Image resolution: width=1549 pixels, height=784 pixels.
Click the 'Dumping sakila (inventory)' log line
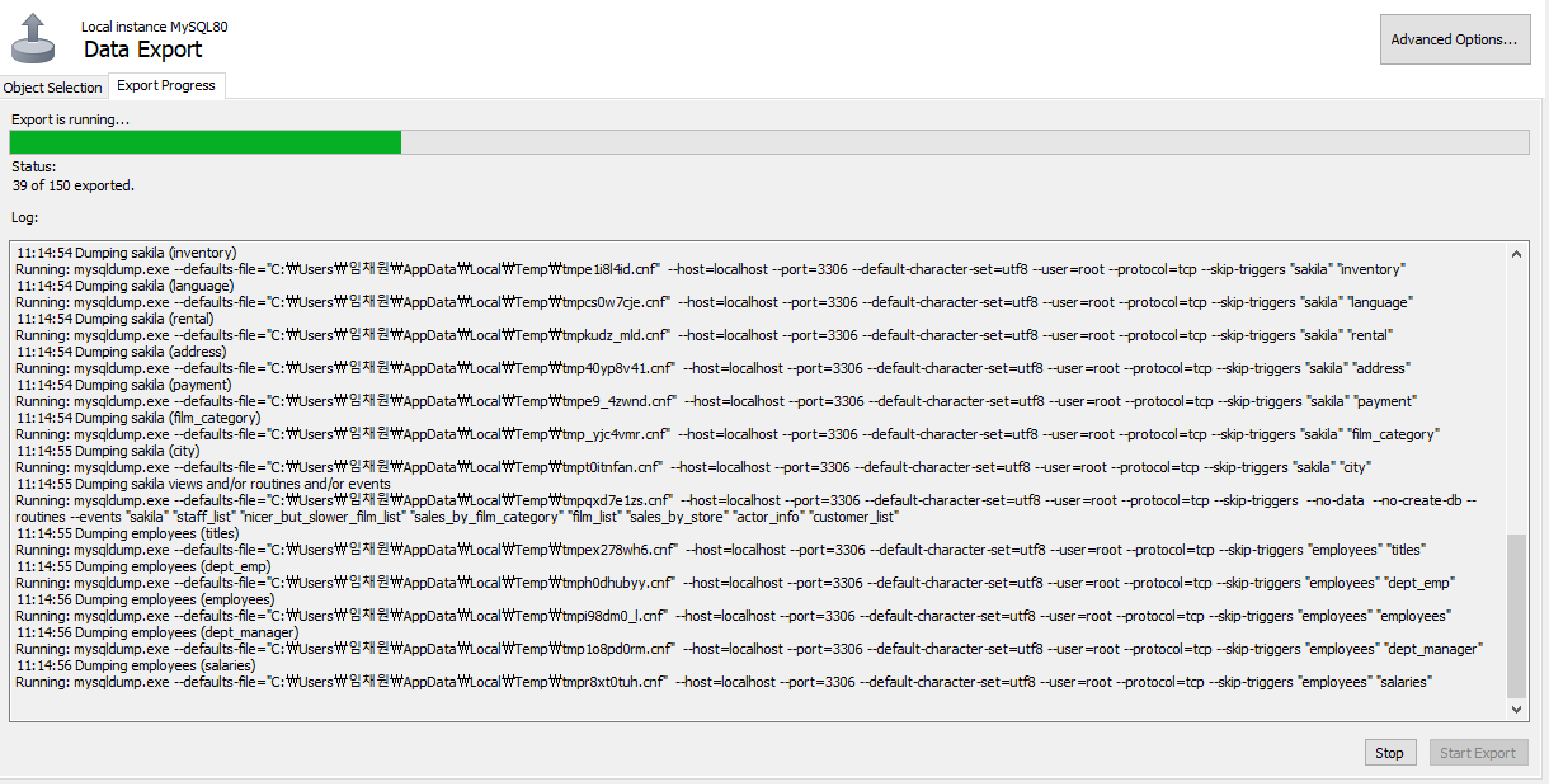126,253
